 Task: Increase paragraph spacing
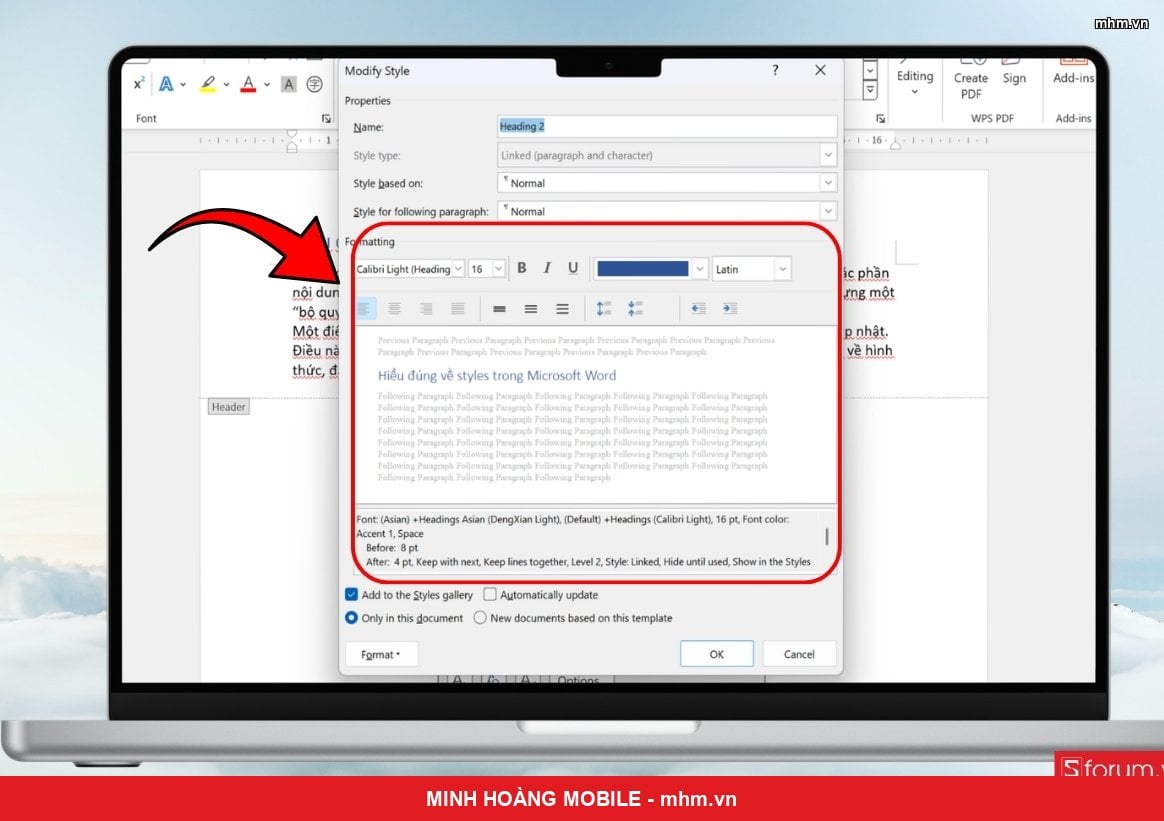coord(604,308)
